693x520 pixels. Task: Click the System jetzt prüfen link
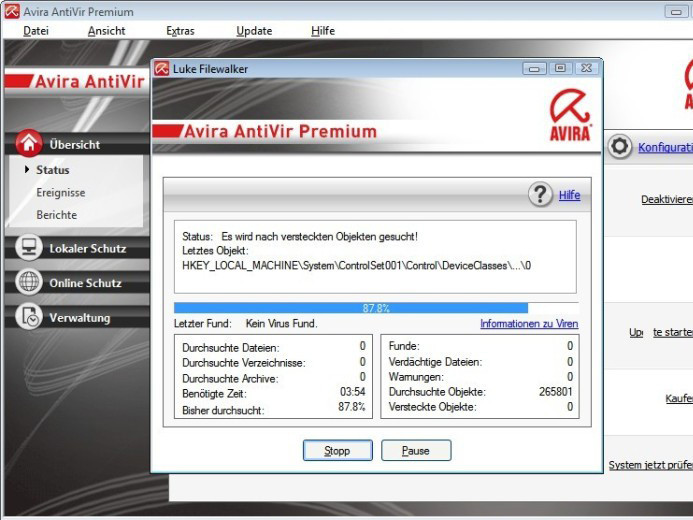coord(651,465)
